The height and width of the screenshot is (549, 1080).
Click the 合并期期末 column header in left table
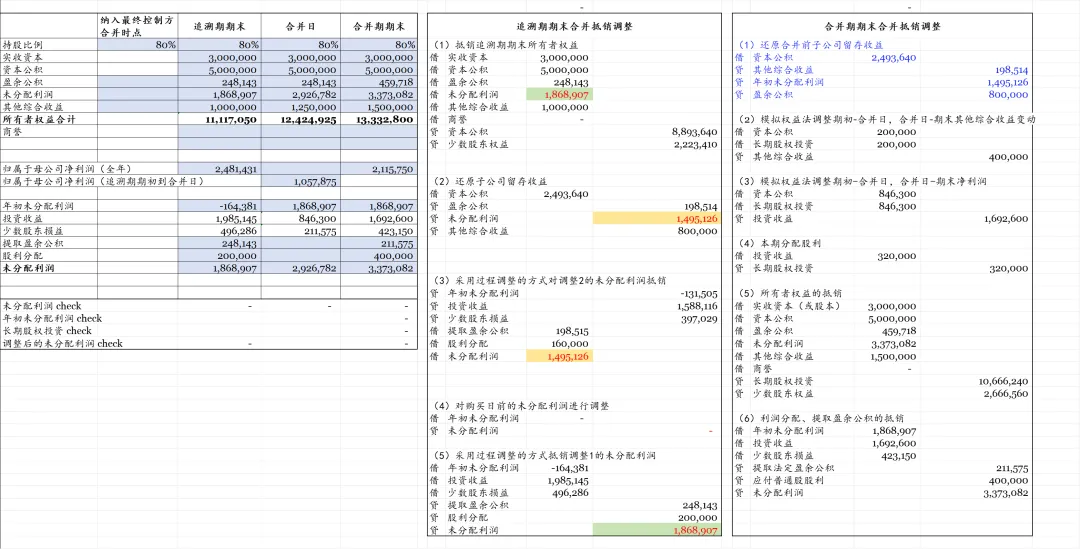[378, 27]
